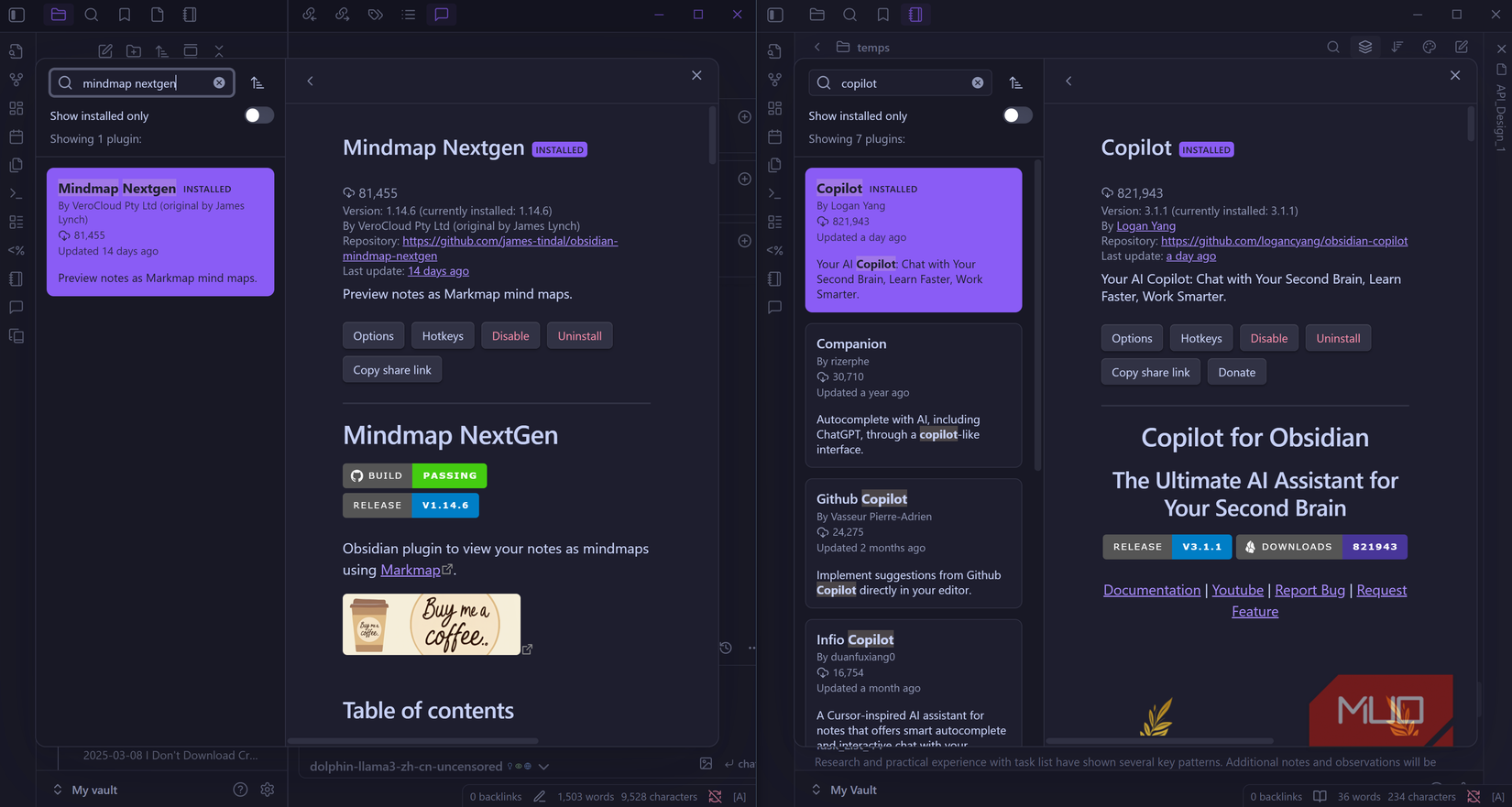
Task: Expand dolphin-llama3 model dropdown
Action: [x=543, y=767]
